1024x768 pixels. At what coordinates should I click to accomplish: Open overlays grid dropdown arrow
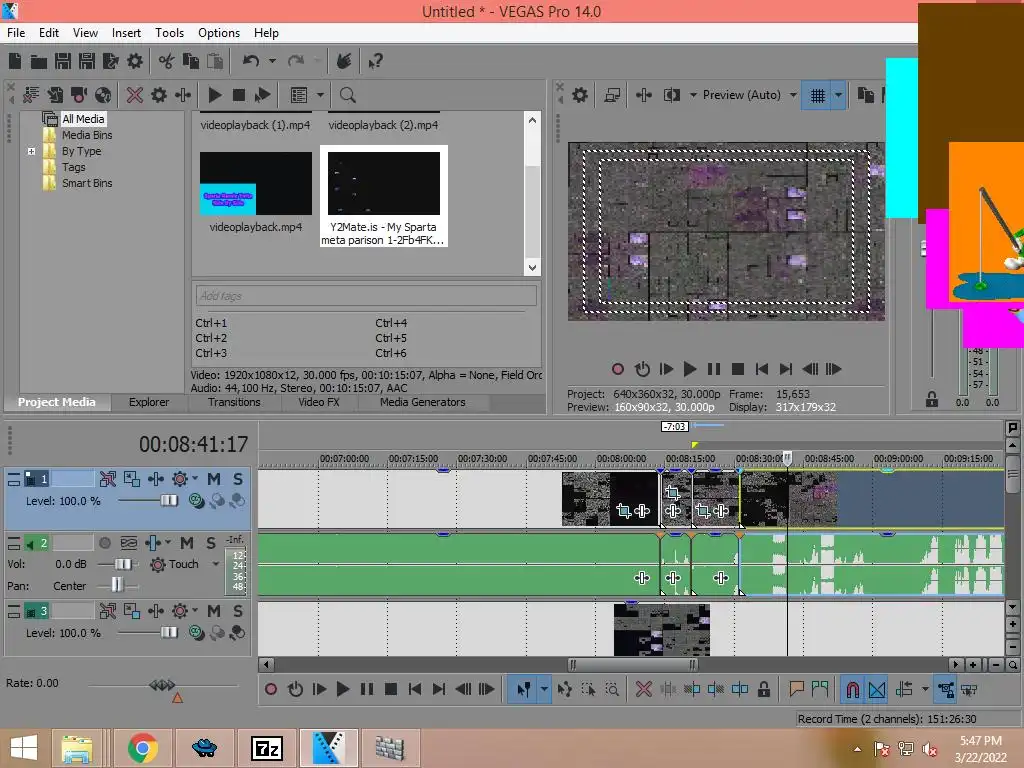pyautogui.click(x=839, y=95)
